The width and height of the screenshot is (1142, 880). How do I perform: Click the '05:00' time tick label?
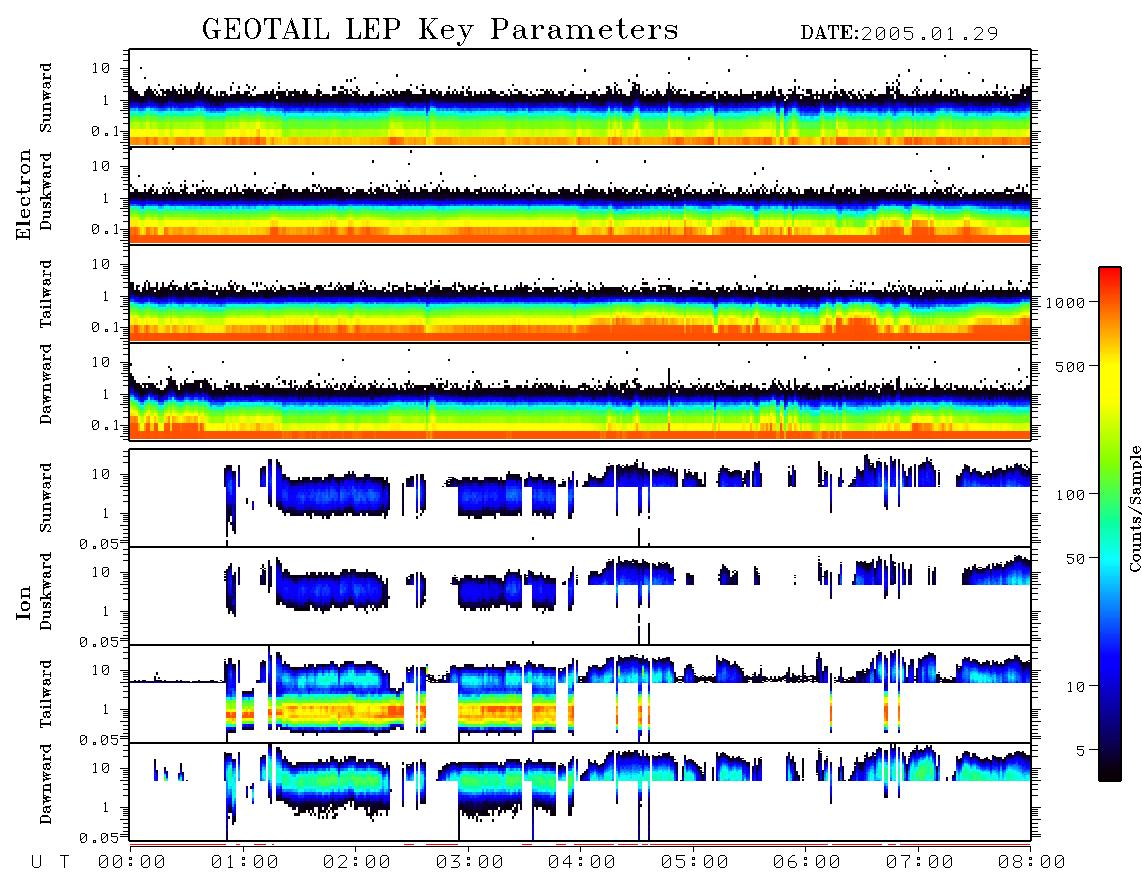click(695, 863)
